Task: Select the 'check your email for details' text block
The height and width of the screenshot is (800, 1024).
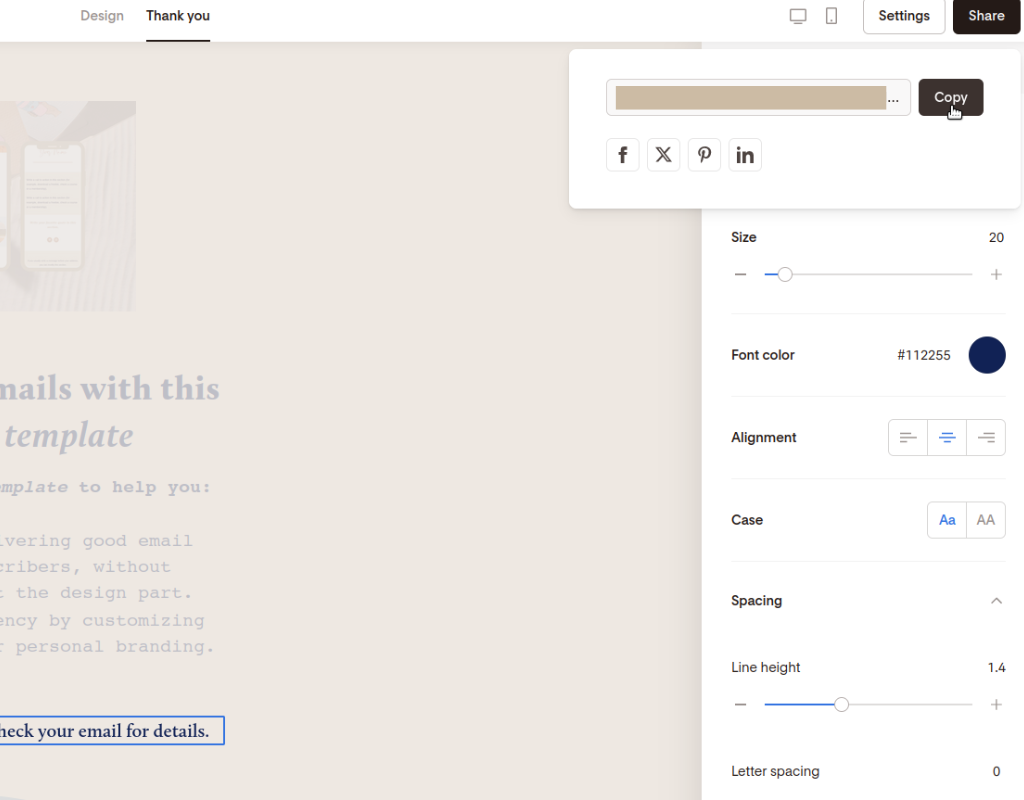Action: (112, 730)
